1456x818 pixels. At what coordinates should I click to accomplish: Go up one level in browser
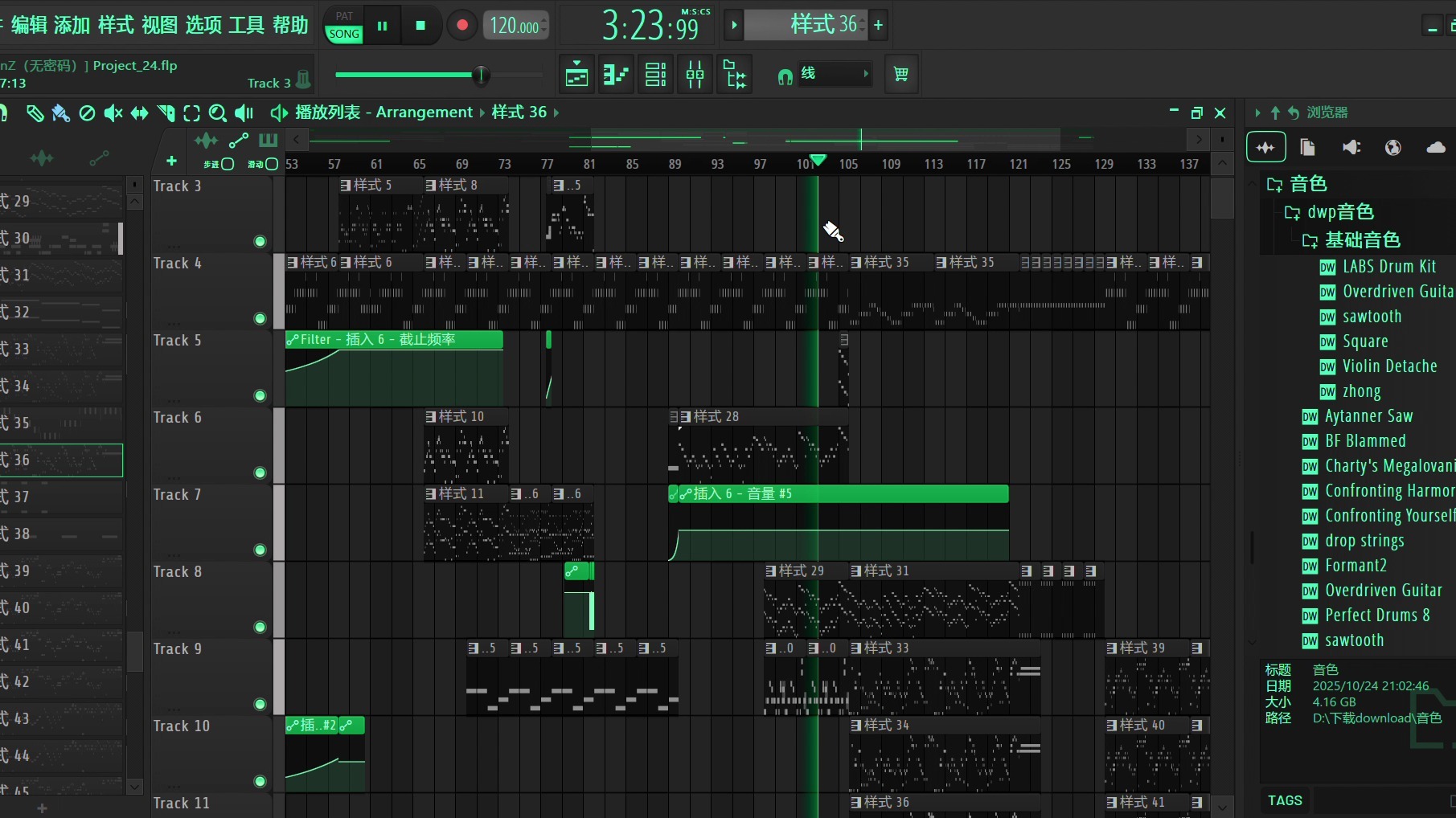(1275, 113)
